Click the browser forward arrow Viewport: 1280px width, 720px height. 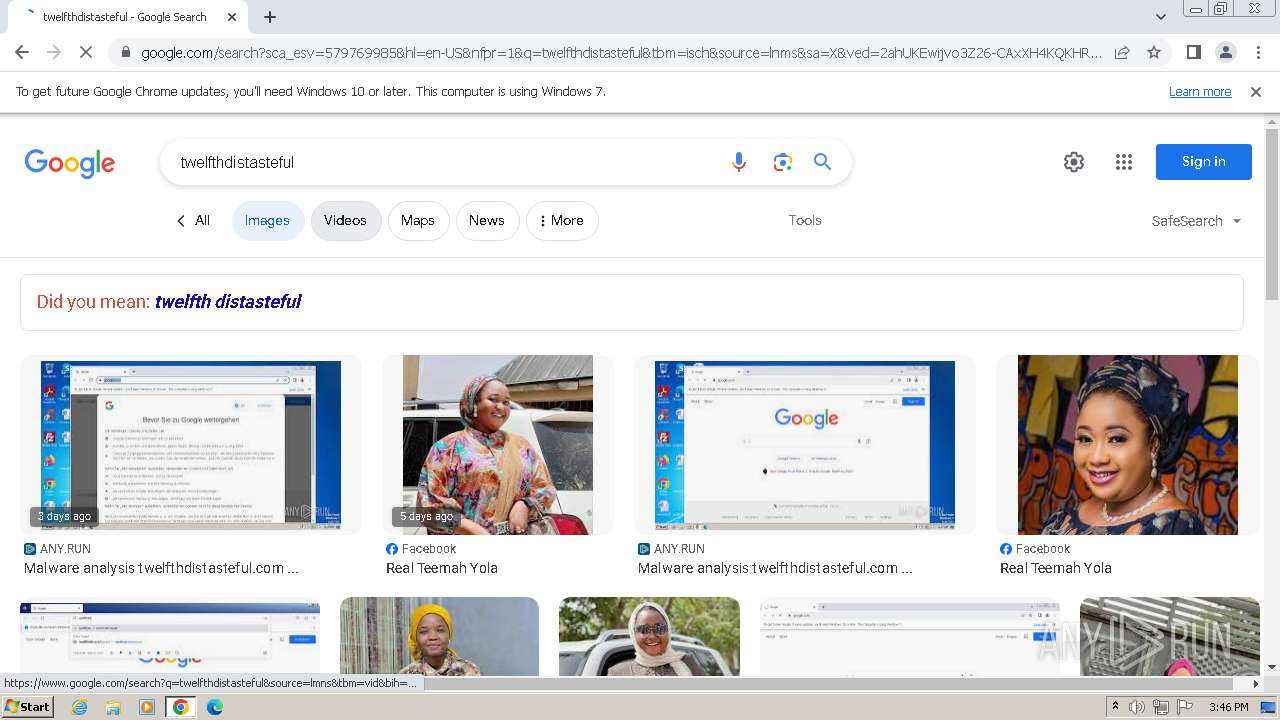(x=54, y=52)
